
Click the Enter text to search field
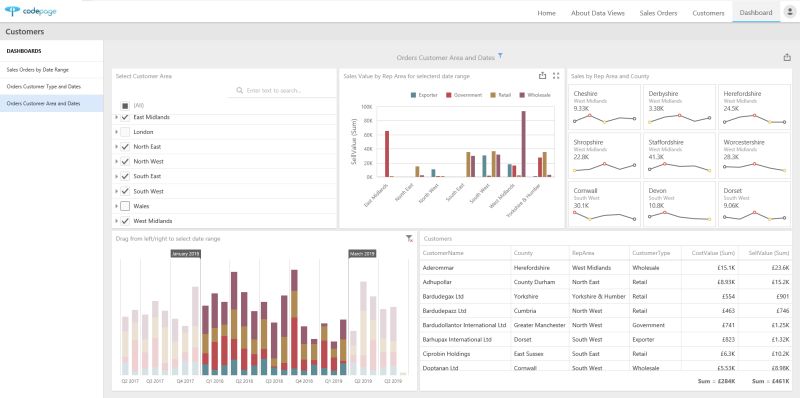281,90
